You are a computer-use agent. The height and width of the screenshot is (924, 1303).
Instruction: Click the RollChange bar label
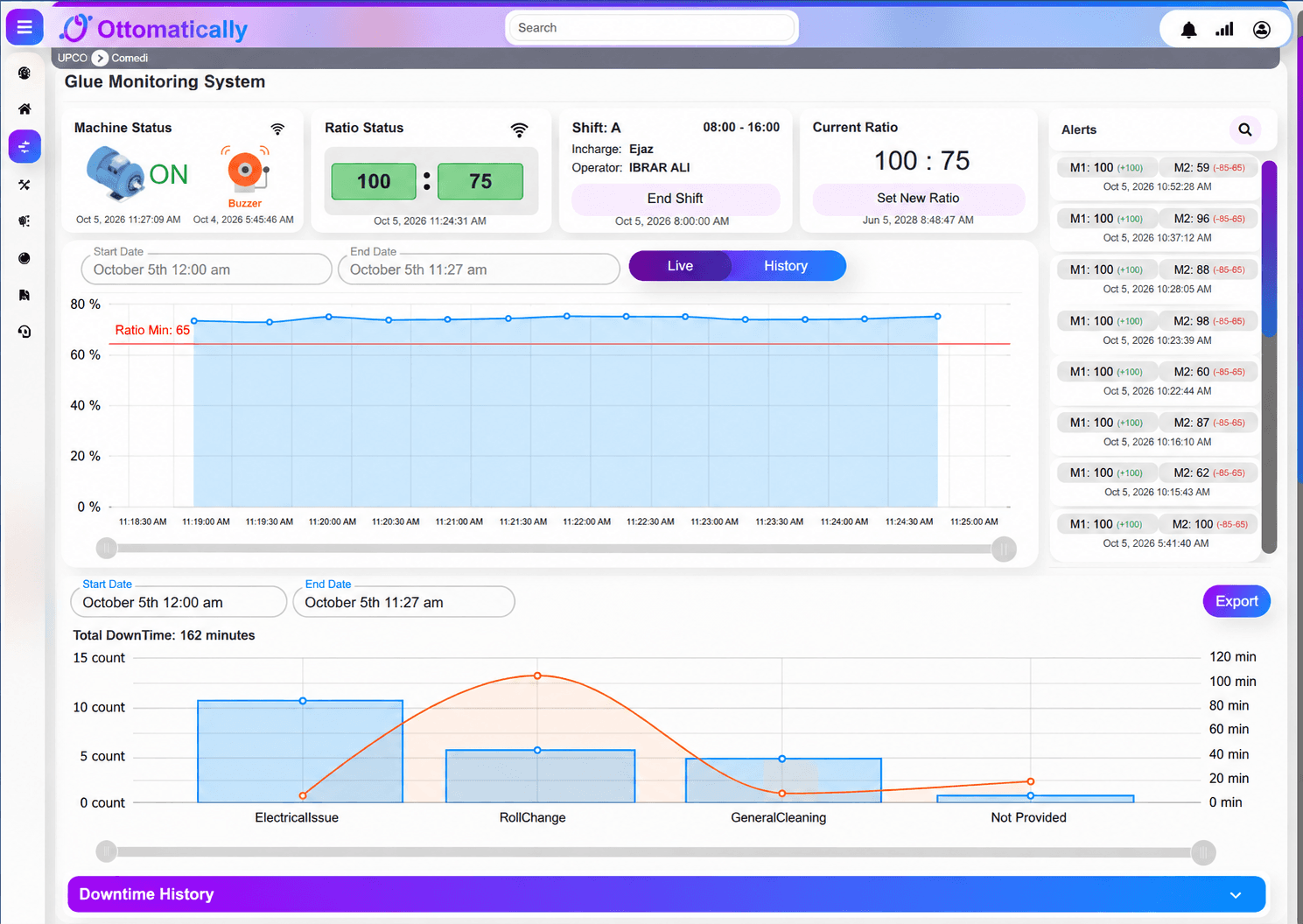532,817
